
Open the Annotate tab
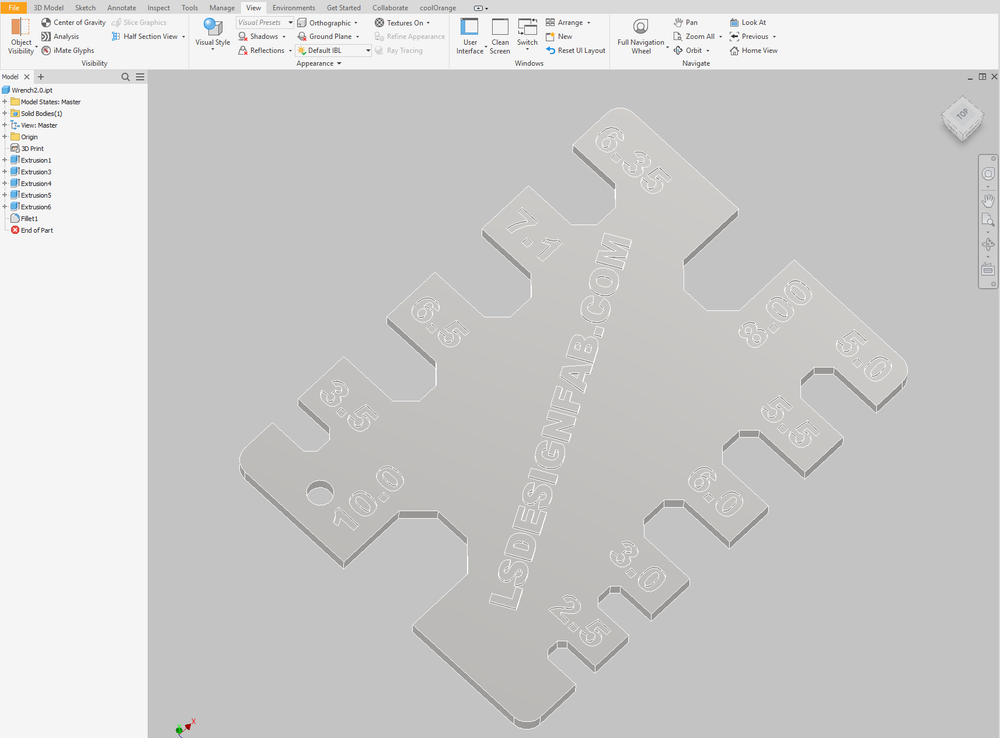point(121,8)
